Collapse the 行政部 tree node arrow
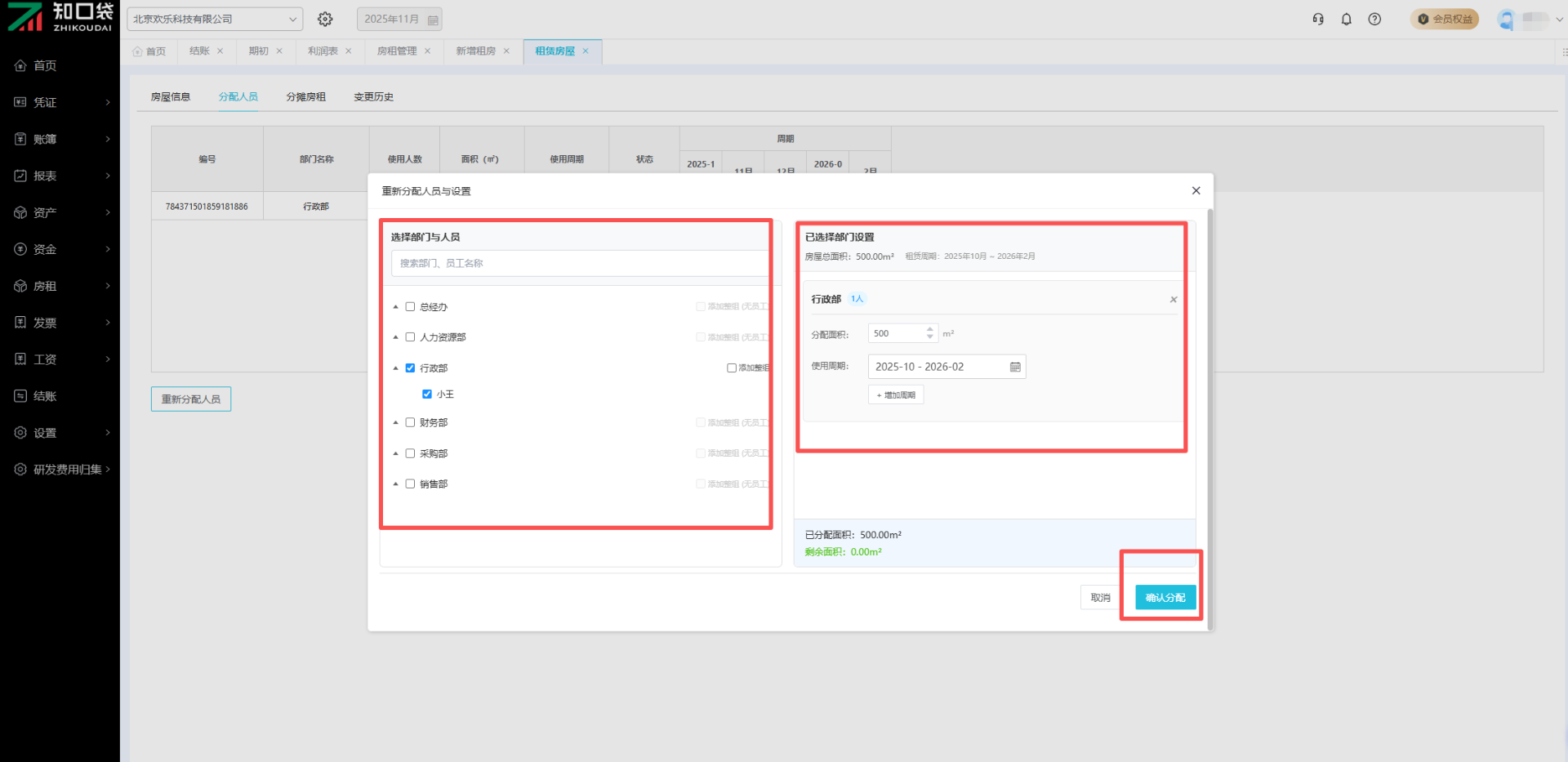 pos(396,368)
